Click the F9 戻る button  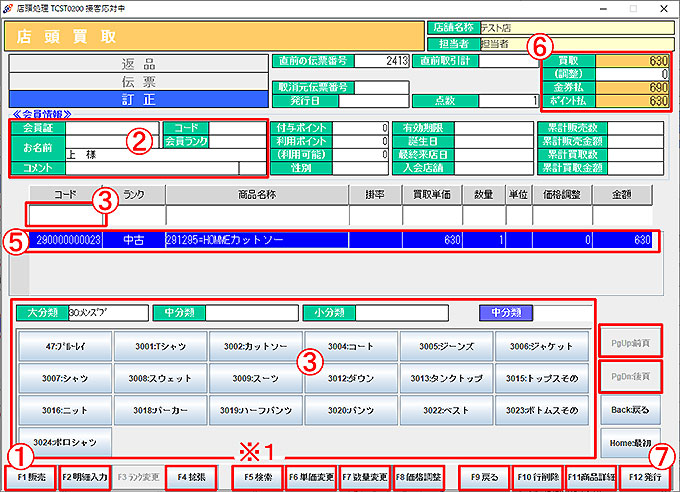(485, 477)
